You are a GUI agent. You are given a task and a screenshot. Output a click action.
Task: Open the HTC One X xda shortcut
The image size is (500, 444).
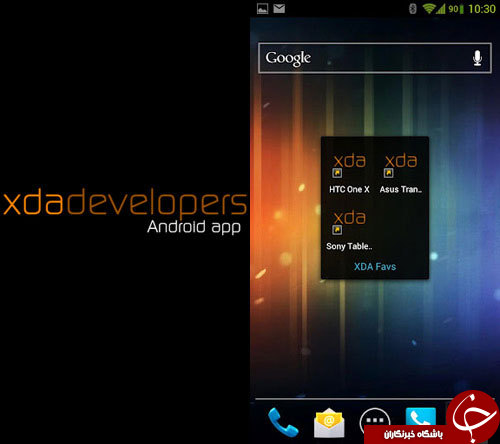[x=349, y=173]
